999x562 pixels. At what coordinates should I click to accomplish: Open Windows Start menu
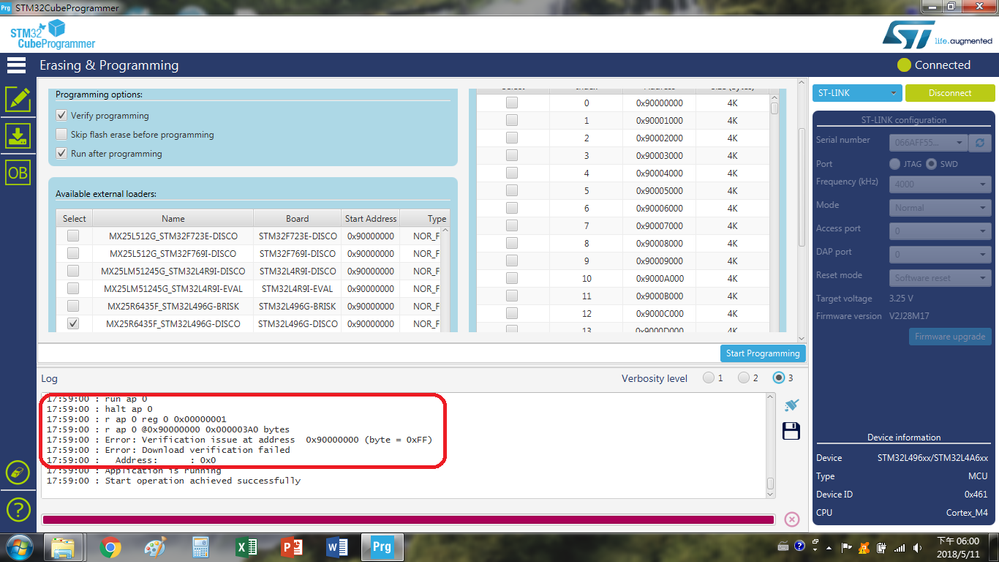click(20, 547)
